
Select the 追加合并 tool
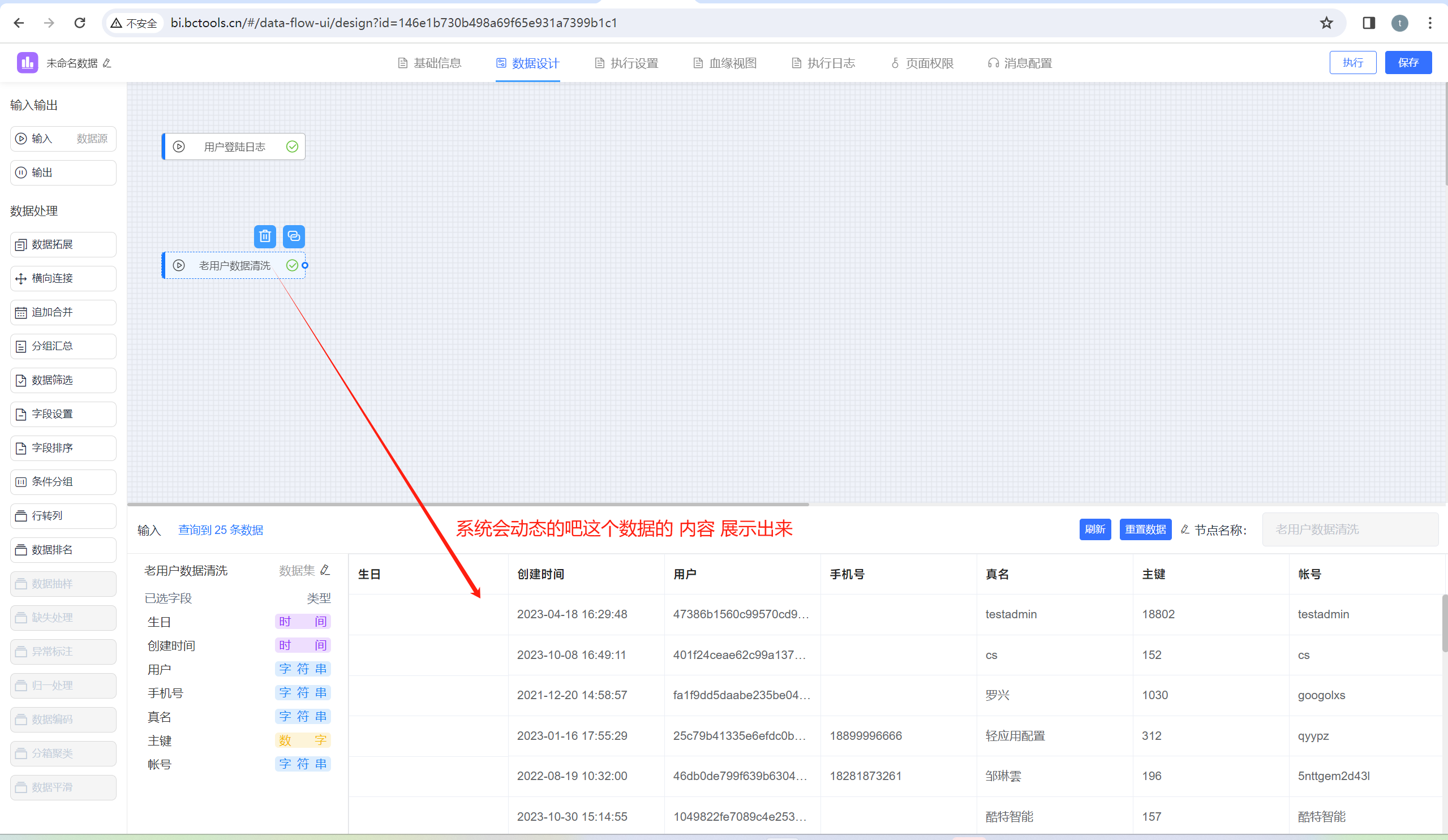[63, 312]
